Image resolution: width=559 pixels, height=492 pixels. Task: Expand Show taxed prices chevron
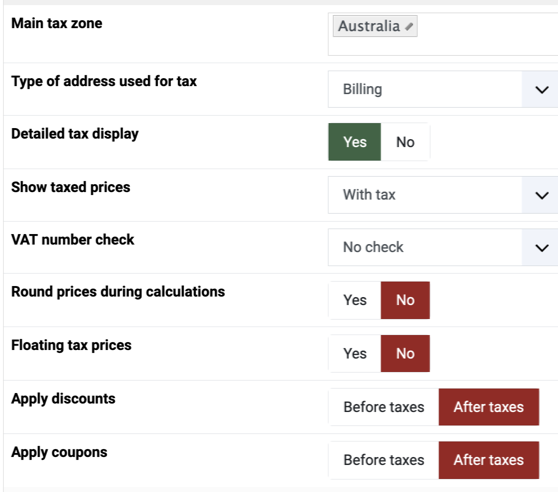click(x=542, y=195)
